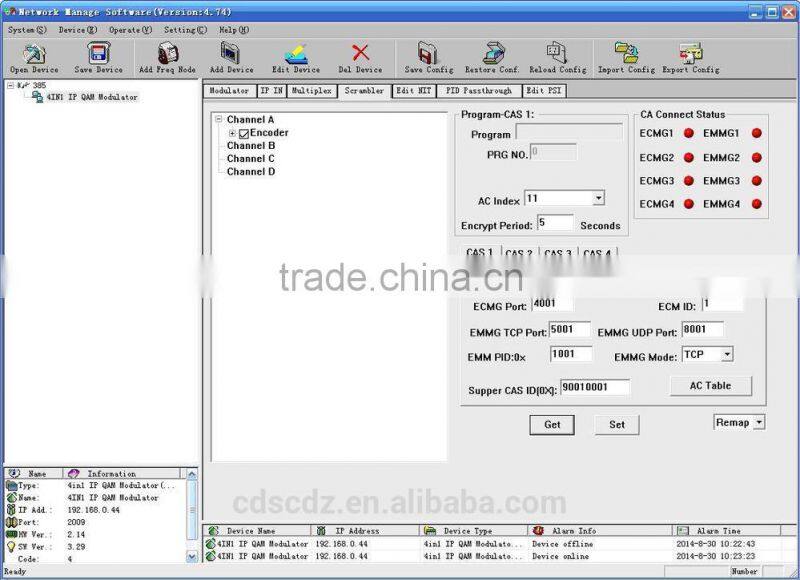Click the Add Freq Node icon

pyautogui.click(x=166, y=54)
